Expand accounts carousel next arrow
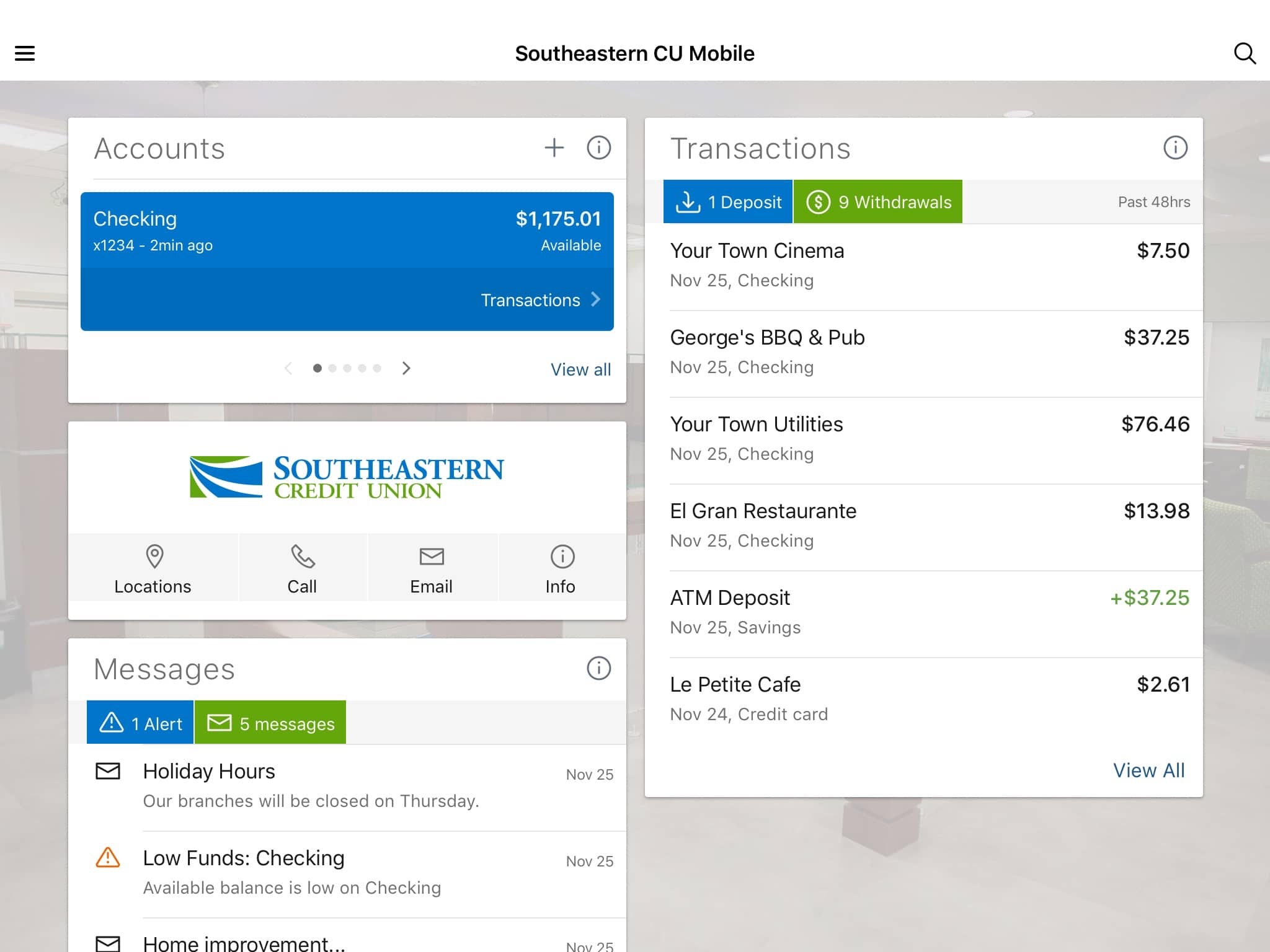The image size is (1270, 952). (x=406, y=368)
